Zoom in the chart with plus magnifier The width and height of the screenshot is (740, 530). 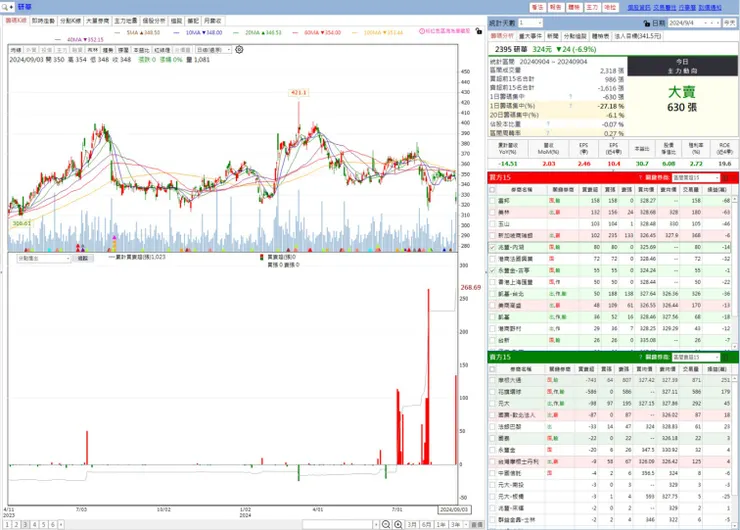[398, 524]
